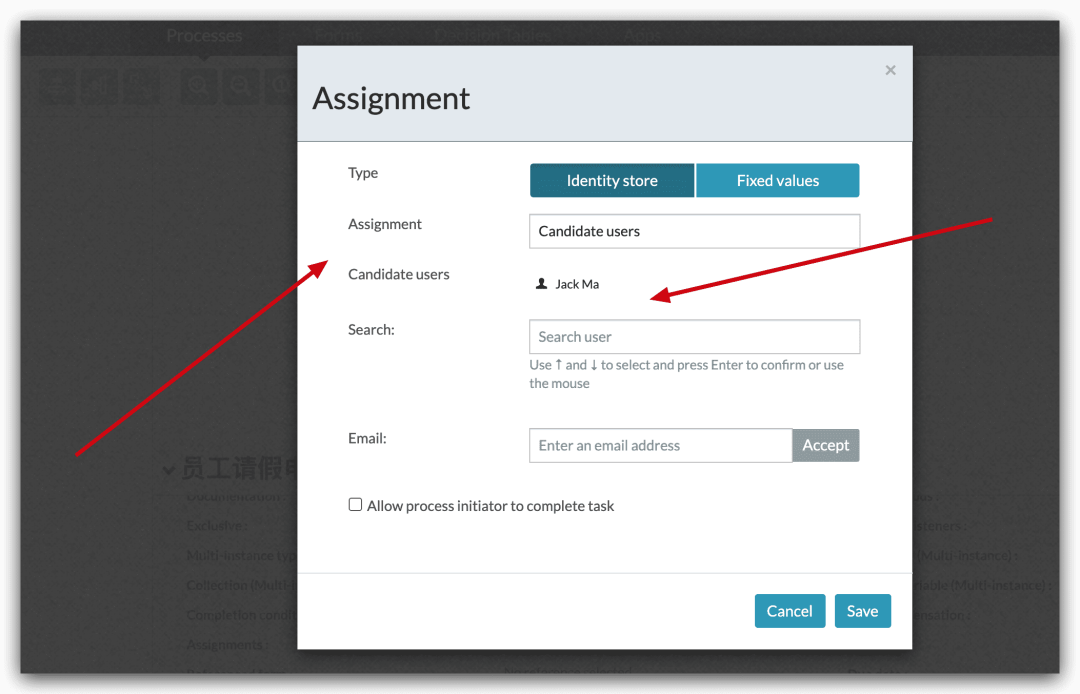
Task: Click the Assignments property in background panel
Action: [227, 645]
